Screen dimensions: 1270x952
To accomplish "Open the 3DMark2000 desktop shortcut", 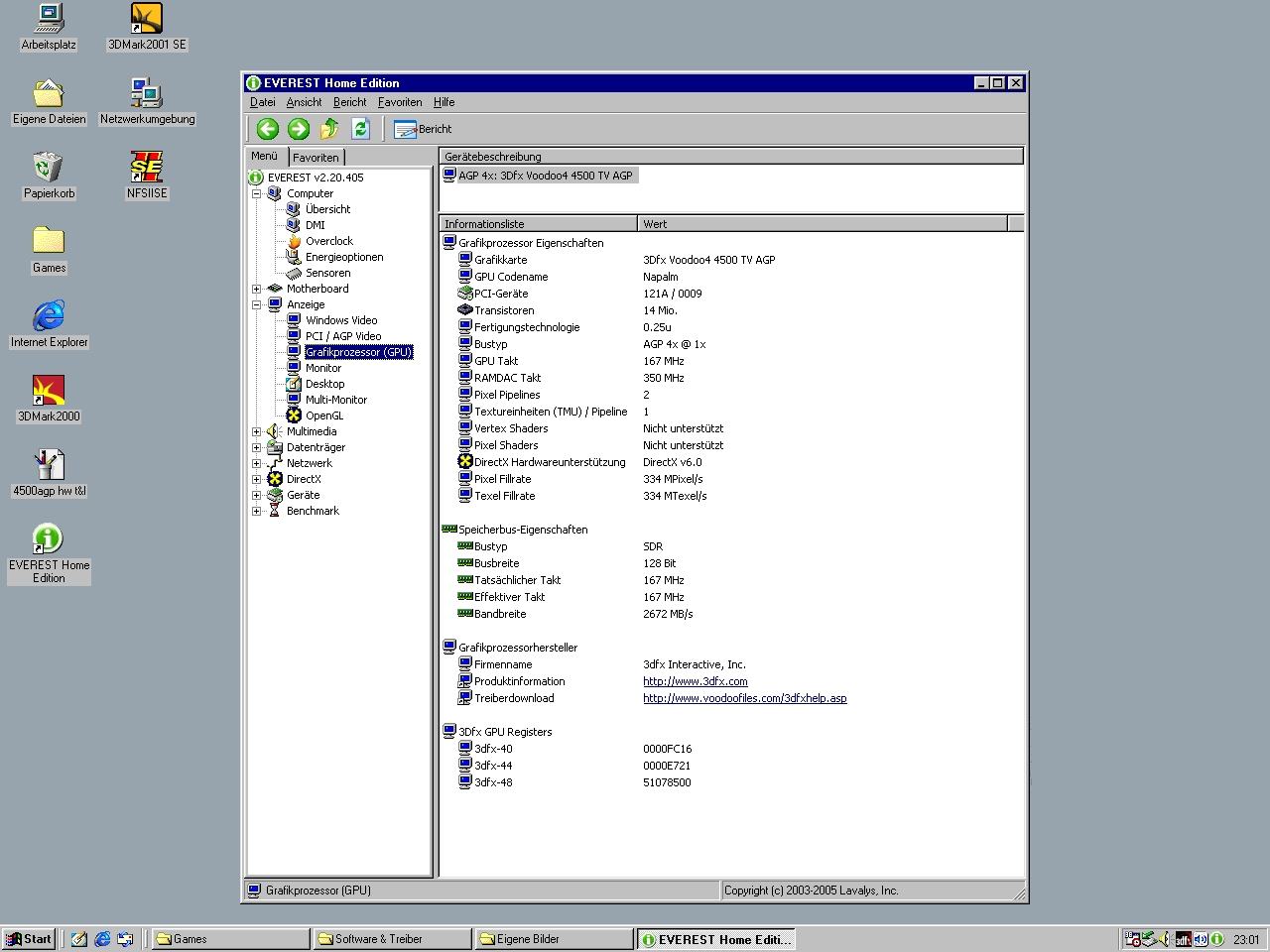I will pyautogui.click(x=49, y=399).
